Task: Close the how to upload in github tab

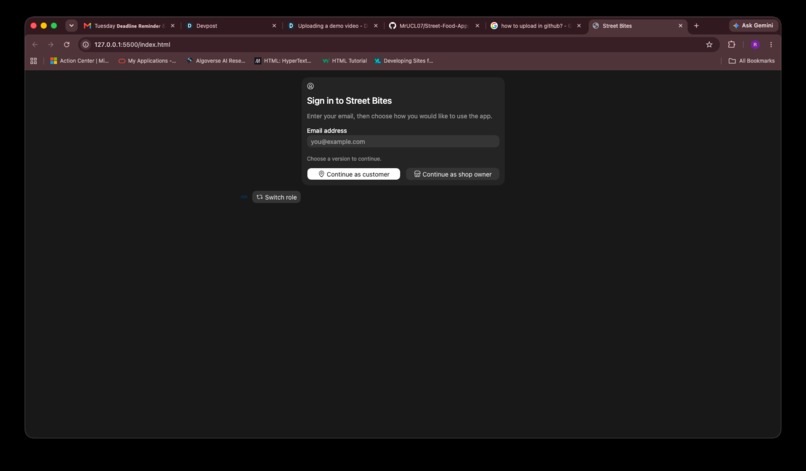Action: point(579,26)
